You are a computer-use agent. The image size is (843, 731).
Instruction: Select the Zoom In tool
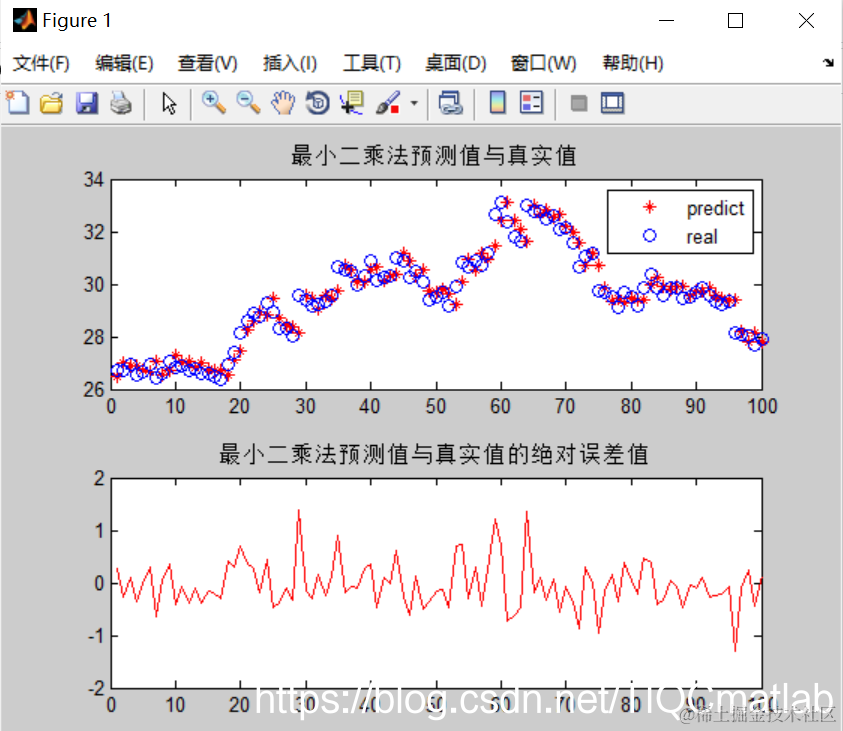tap(213, 103)
